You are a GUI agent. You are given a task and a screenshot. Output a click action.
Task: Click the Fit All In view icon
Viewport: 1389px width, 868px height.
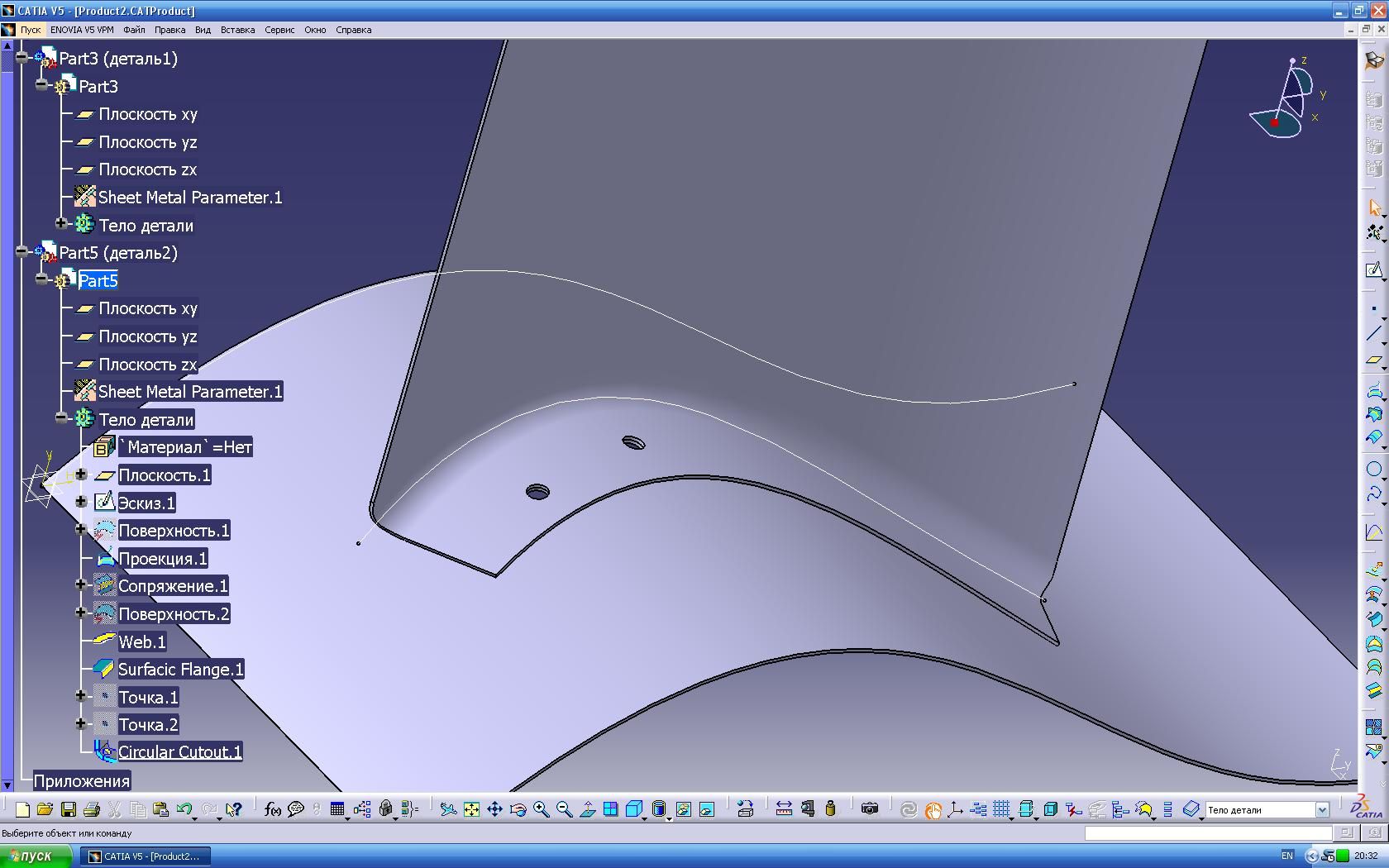(x=471, y=809)
